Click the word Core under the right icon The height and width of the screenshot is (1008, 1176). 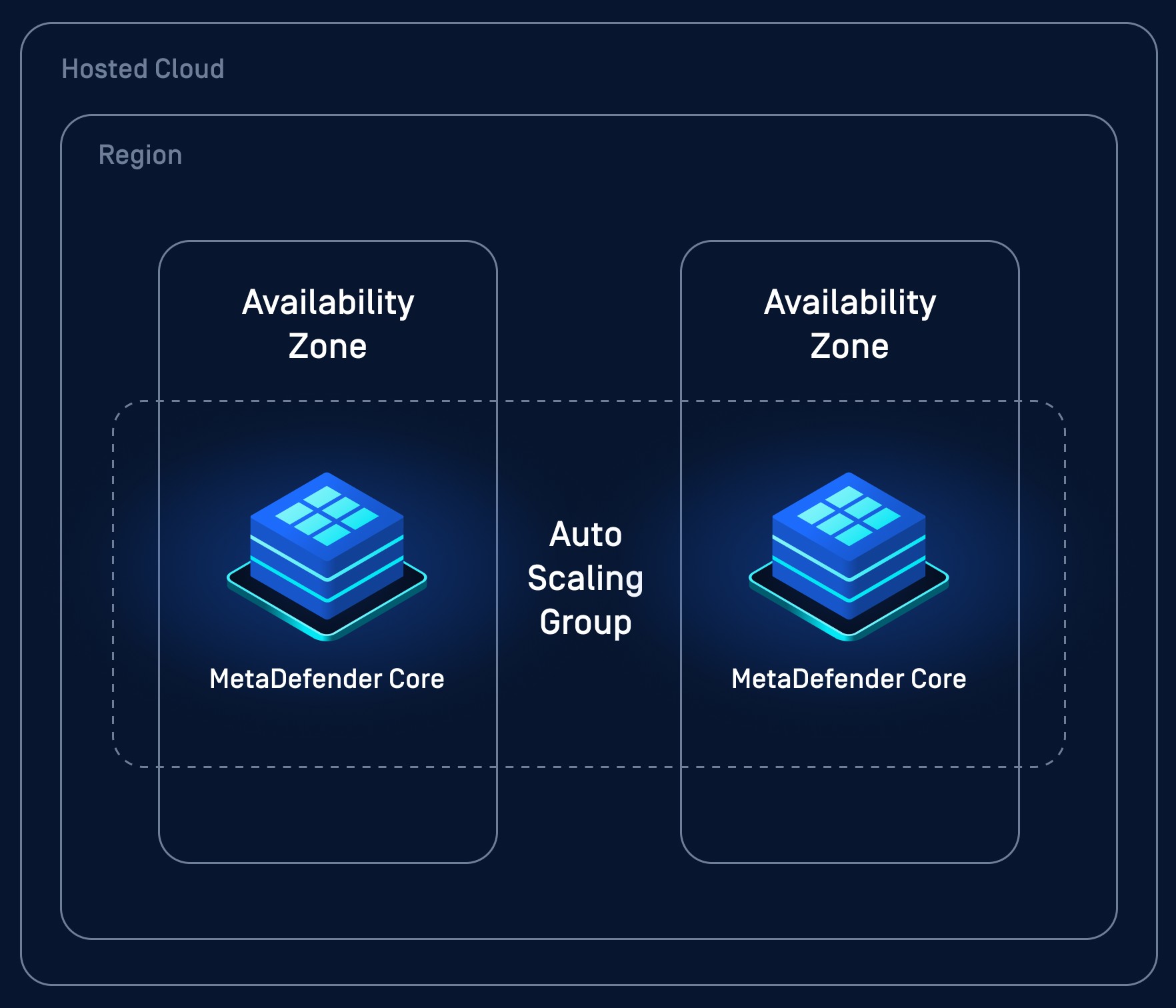[939, 679]
